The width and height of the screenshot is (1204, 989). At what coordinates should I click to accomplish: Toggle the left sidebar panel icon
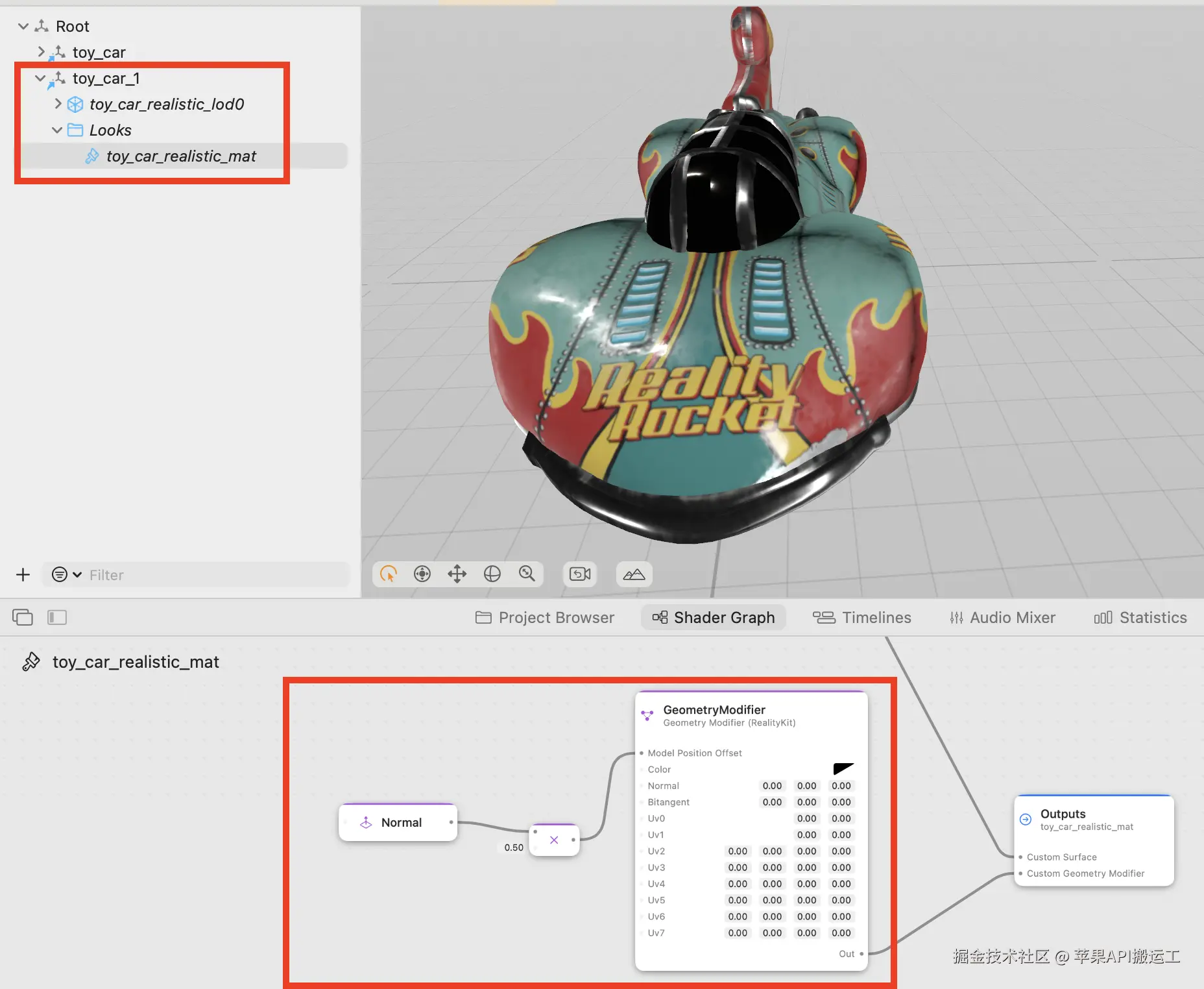[57, 617]
